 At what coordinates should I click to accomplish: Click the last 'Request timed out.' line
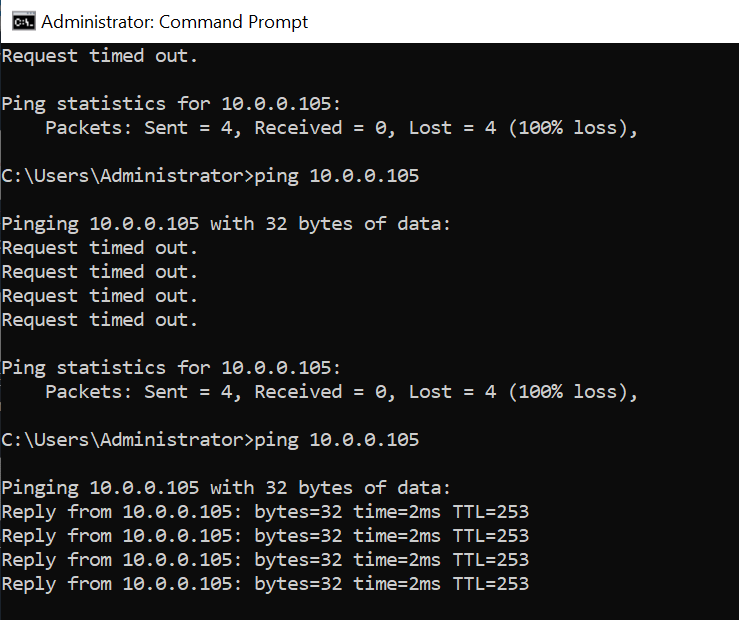pos(99,320)
